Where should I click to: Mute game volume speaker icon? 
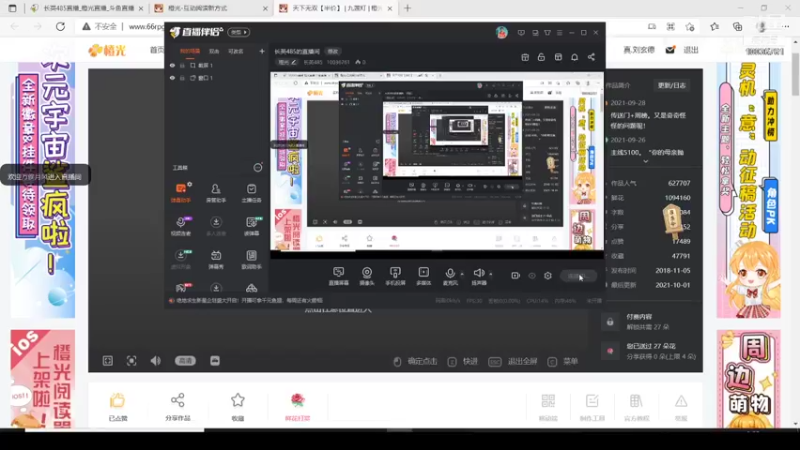156,361
